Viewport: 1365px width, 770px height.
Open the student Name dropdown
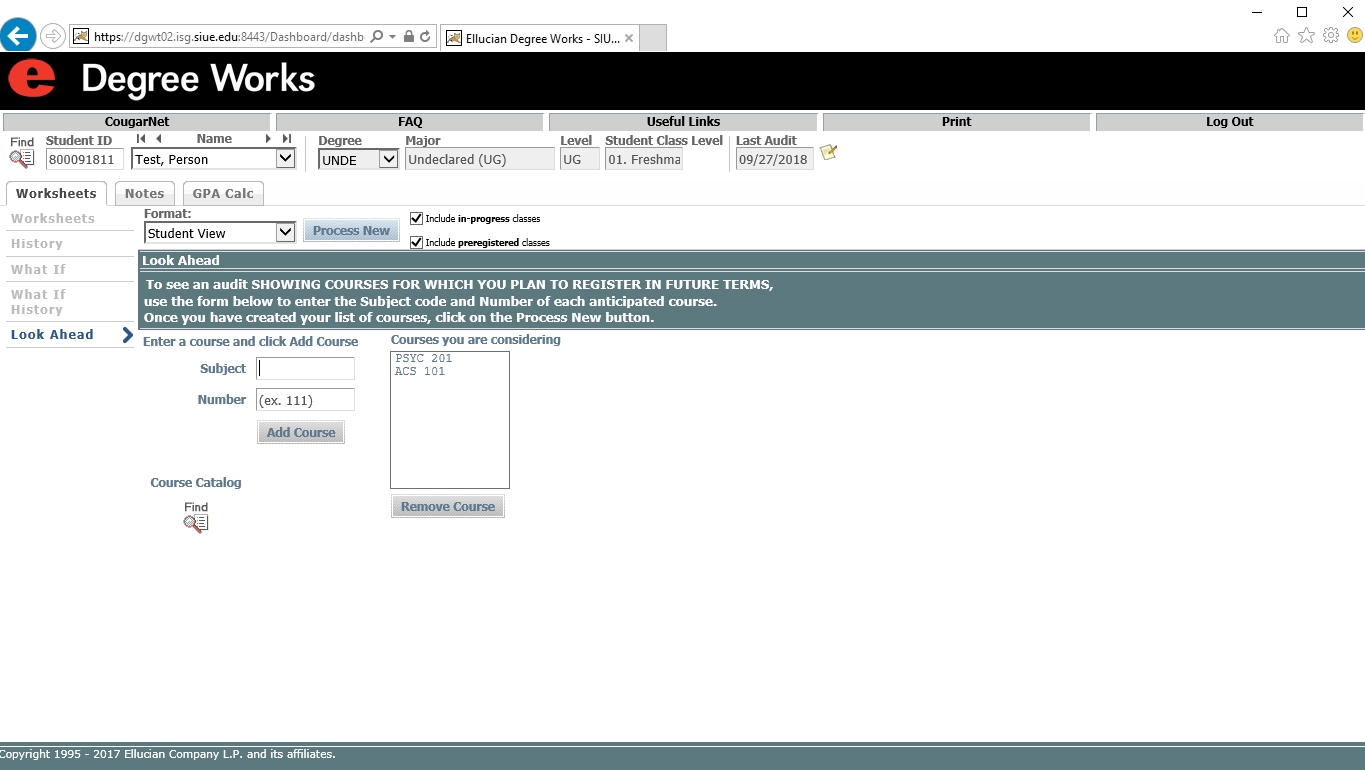[x=285, y=159]
